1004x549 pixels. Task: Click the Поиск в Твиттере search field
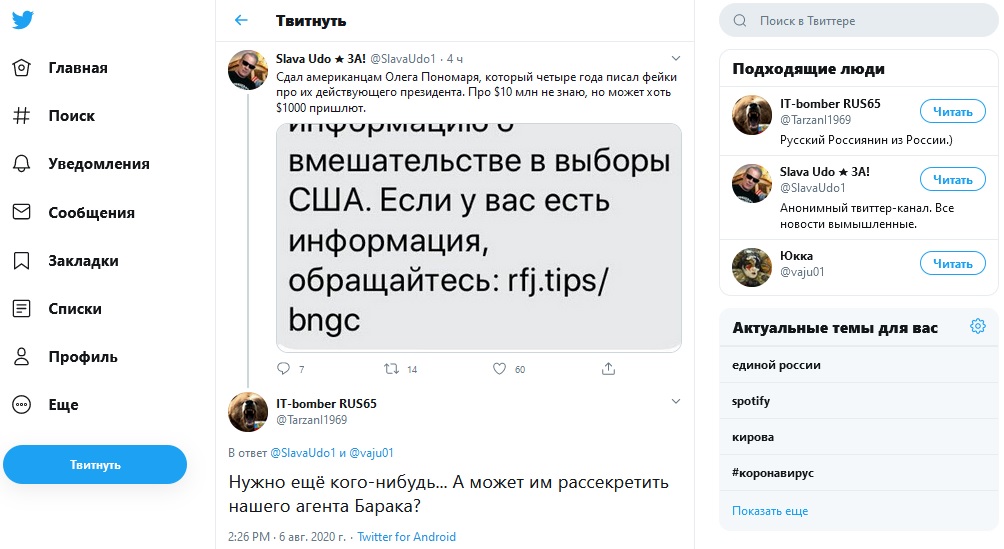tap(860, 20)
